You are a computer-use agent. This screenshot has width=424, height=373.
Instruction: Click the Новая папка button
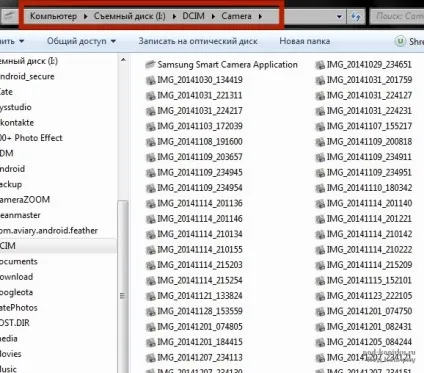[305, 41]
